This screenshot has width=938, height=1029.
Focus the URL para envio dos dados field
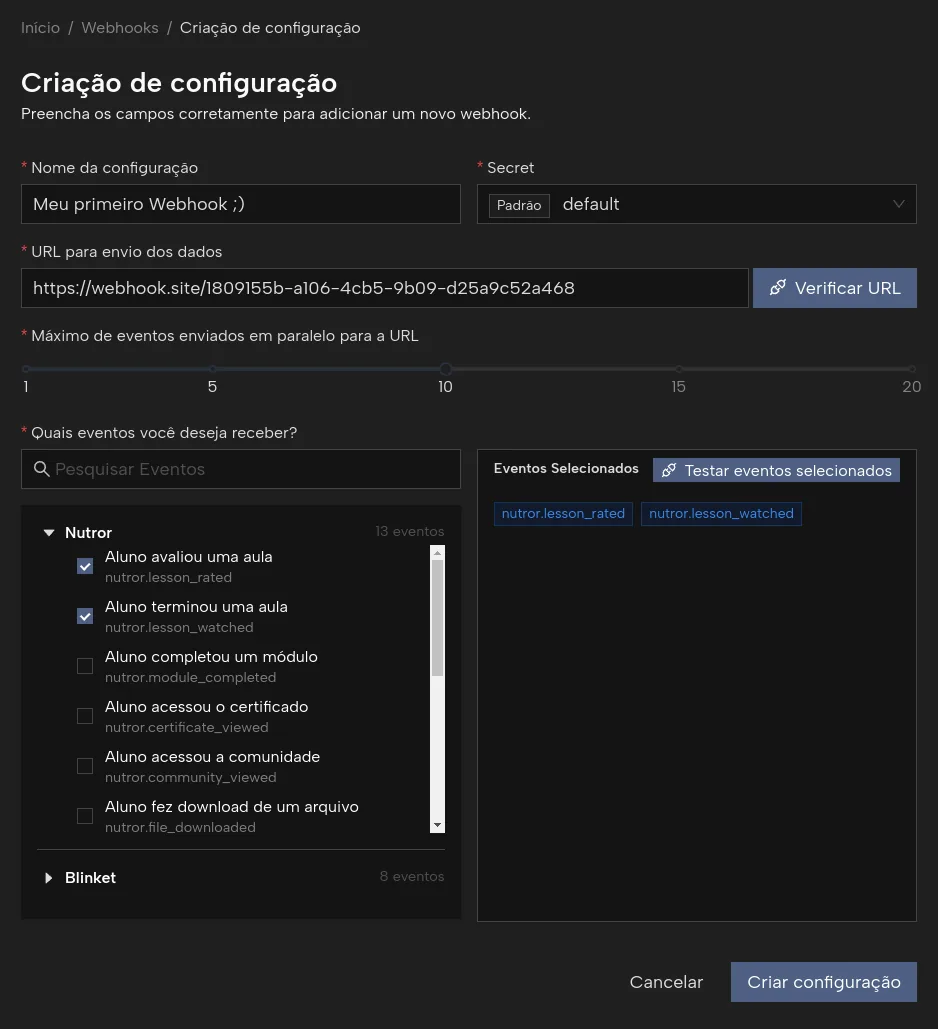(385, 287)
